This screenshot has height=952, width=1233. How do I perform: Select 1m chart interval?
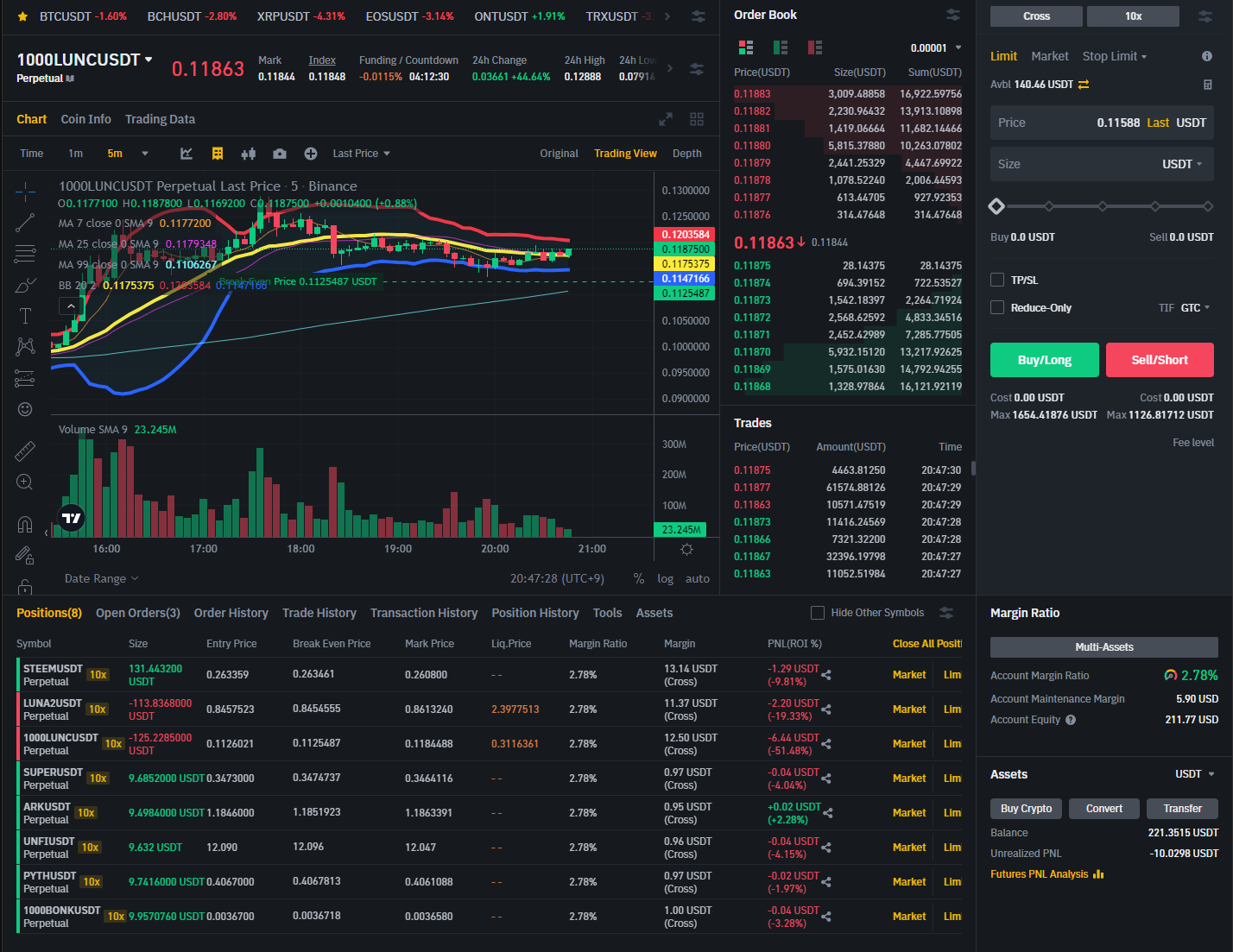[76, 154]
